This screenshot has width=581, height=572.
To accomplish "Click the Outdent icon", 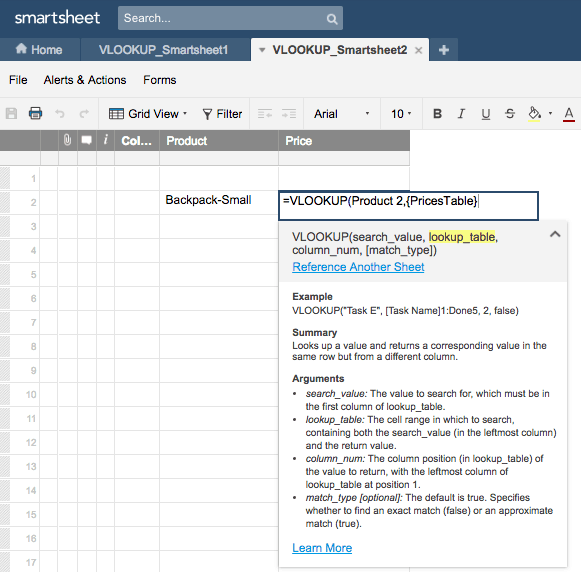I will pyautogui.click(x=265, y=114).
